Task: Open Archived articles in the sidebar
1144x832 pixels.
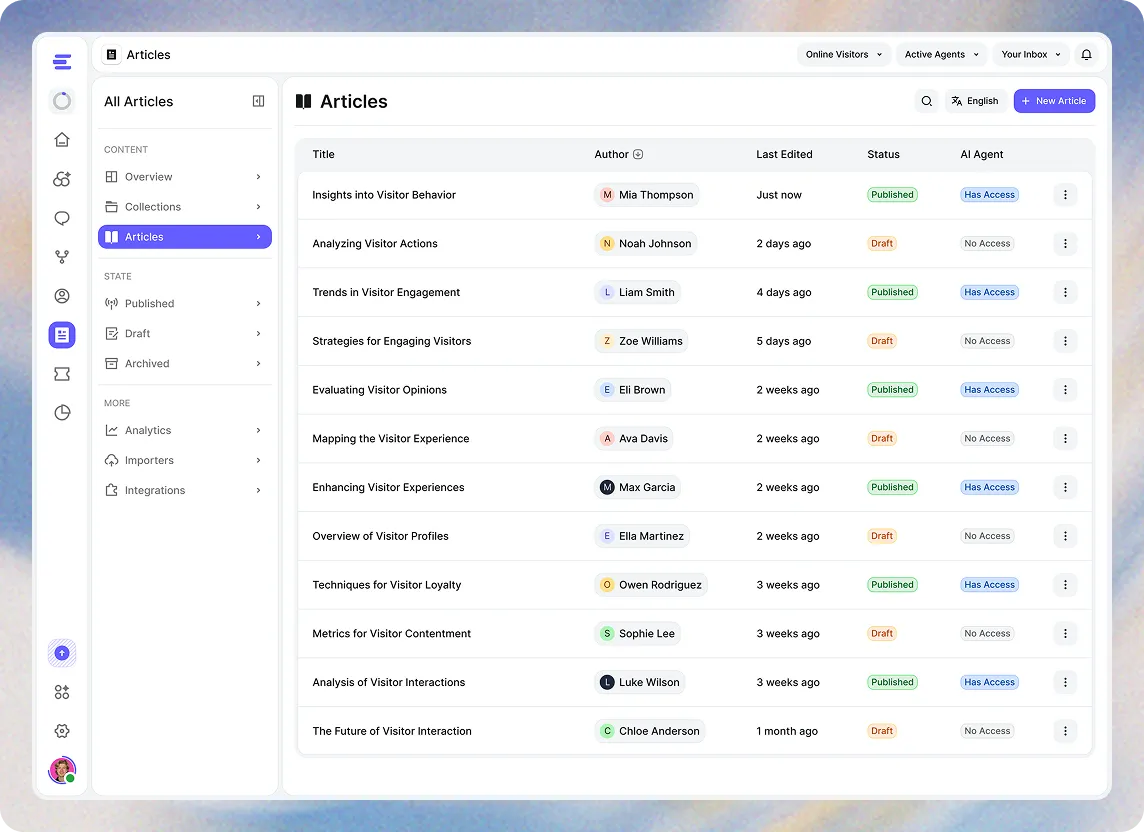Action: click(185, 363)
